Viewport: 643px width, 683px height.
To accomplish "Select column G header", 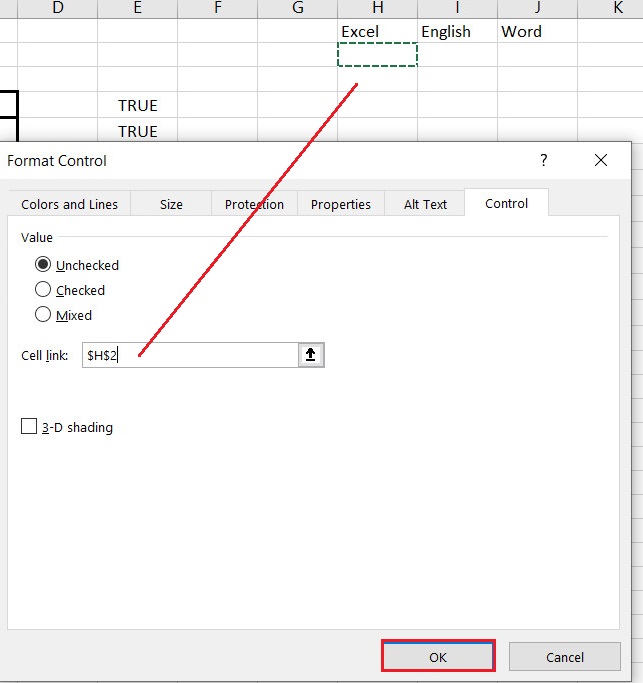I will coord(298,8).
